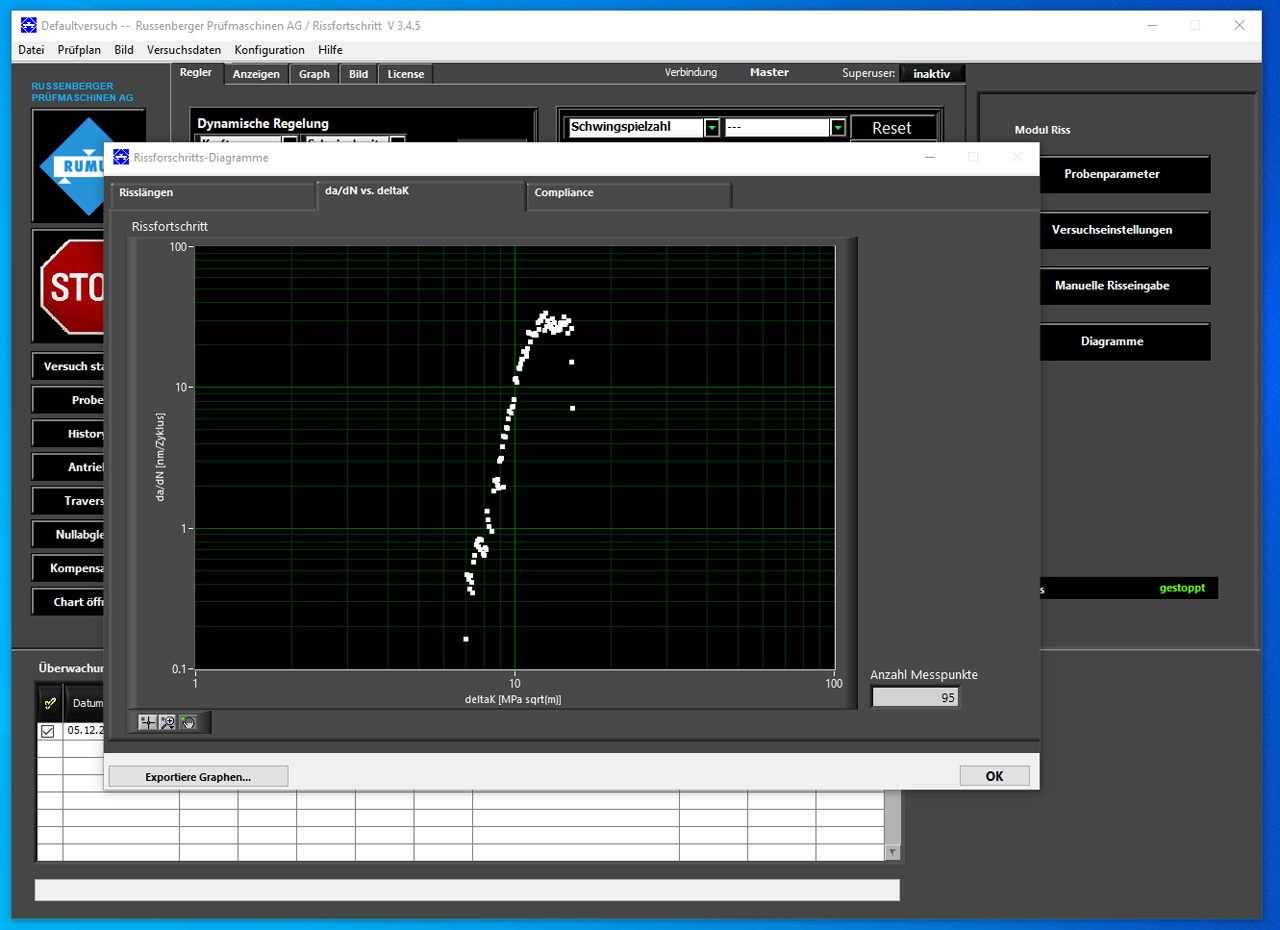Select the hand pan graph tool
The width and height of the screenshot is (1280, 930).
pyautogui.click(x=188, y=722)
